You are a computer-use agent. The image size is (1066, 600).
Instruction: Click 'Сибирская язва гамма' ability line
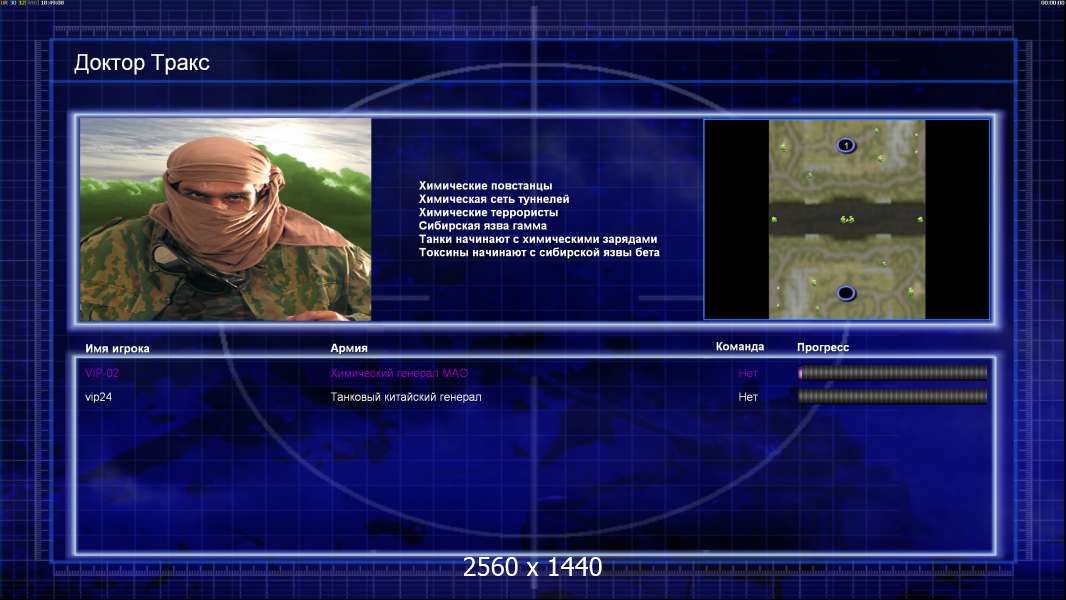[x=483, y=226]
